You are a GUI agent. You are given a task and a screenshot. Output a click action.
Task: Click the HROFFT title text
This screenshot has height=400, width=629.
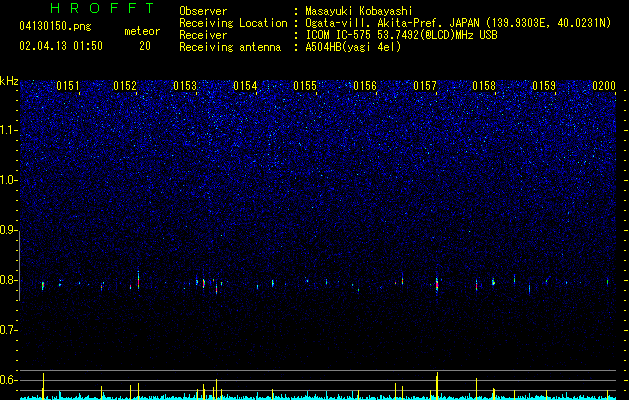coord(103,8)
